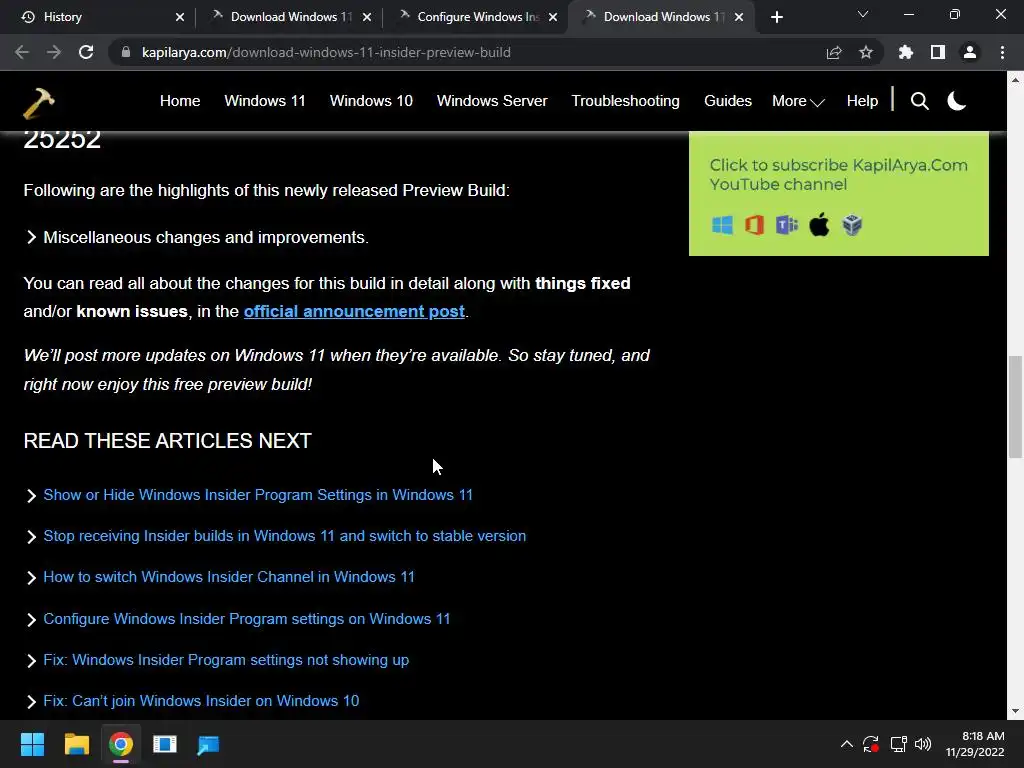The width and height of the screenshot is (1024, 768).
Task: Click the KapilArya hammer logo
Action: coord(39,103)
